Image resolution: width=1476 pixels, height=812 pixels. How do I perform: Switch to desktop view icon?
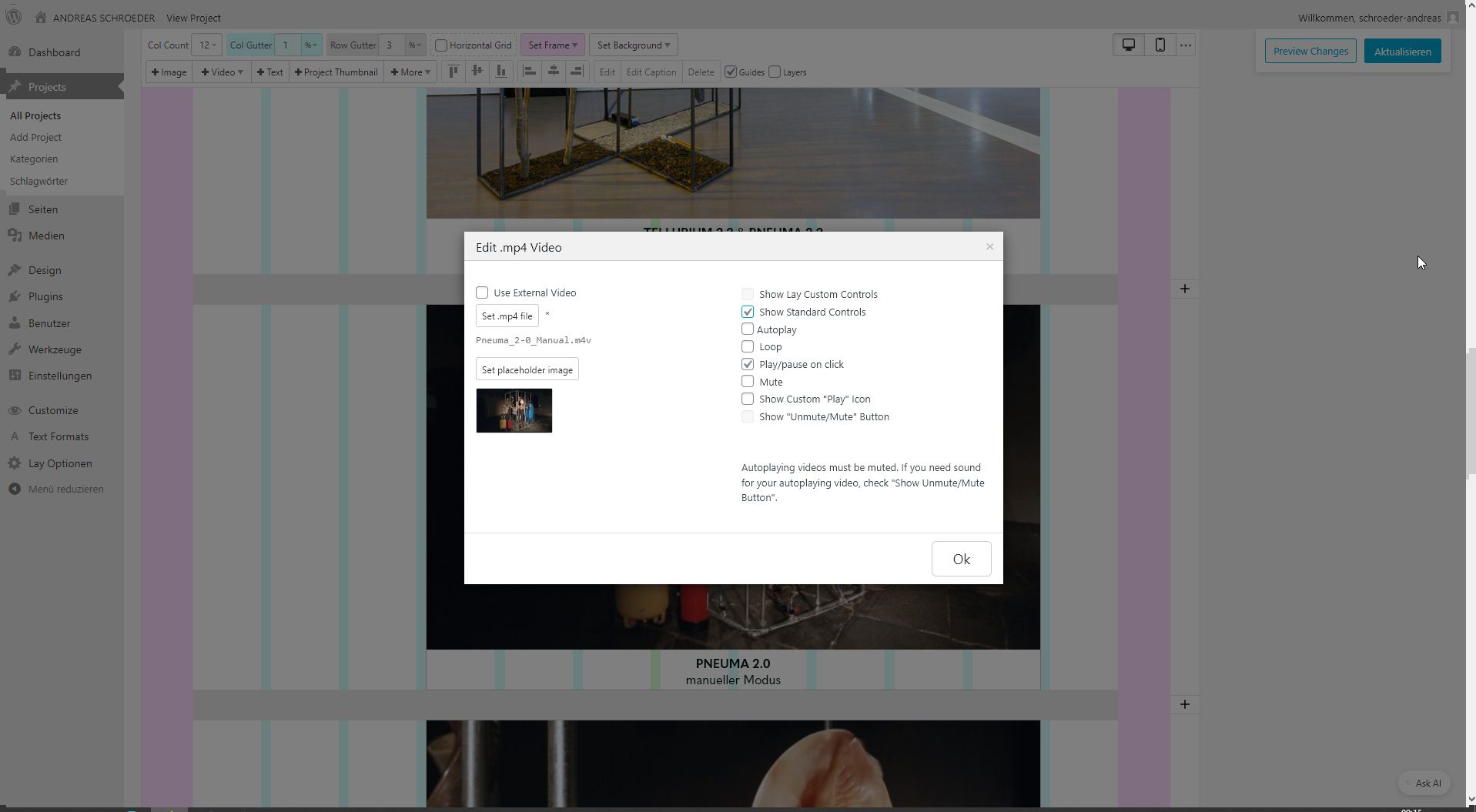click(x=1128, y=45)
